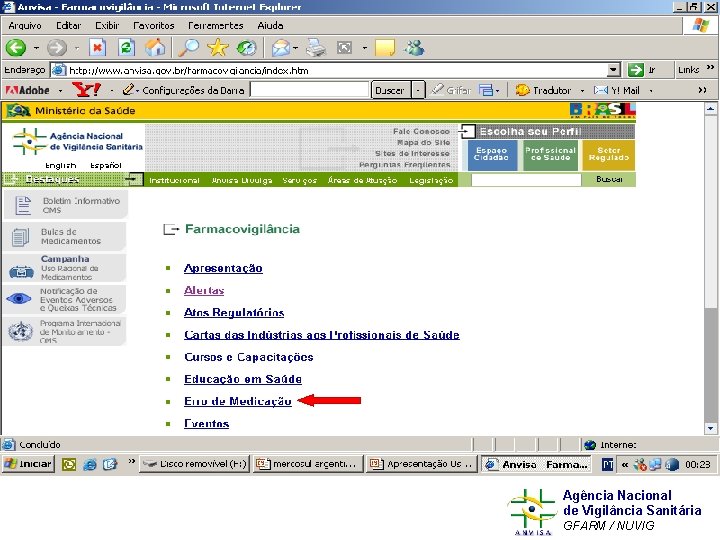The width and height of the screenshot is (720, 540).
Task: Open Configurações da Barra pencil option
Action: coord(183,90)
